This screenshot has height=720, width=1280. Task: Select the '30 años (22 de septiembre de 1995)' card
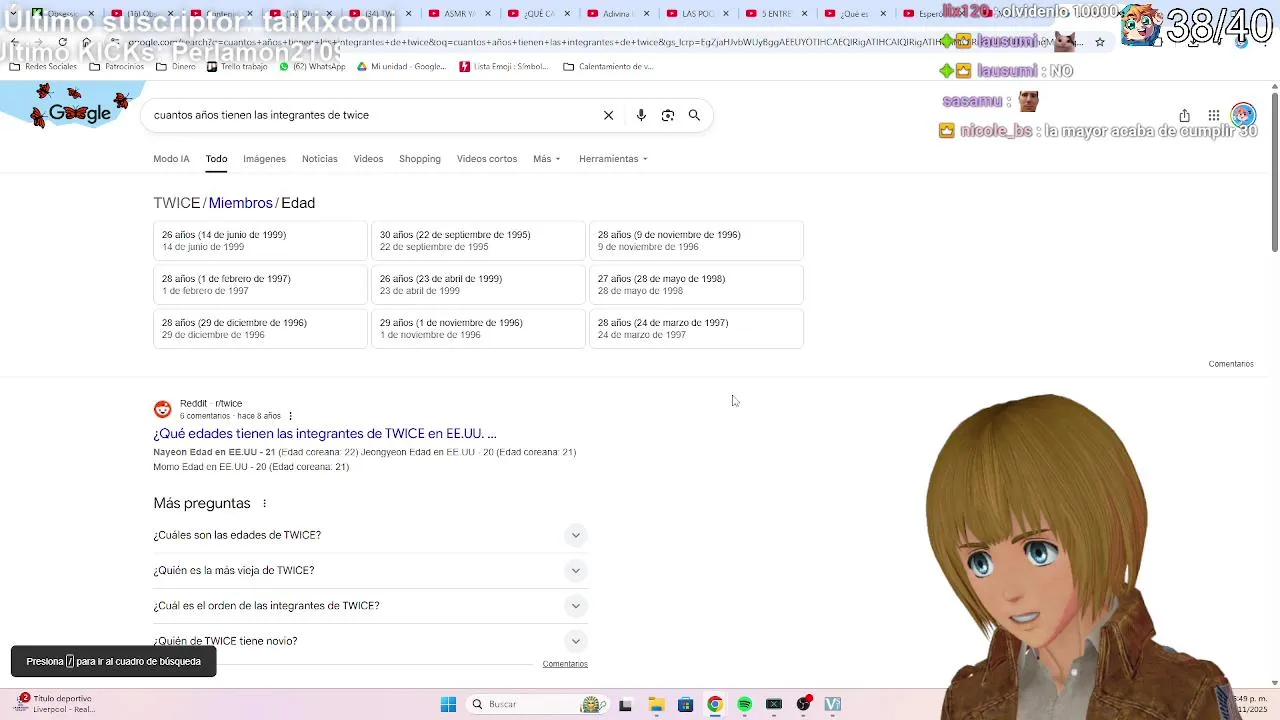coord(478,241)
